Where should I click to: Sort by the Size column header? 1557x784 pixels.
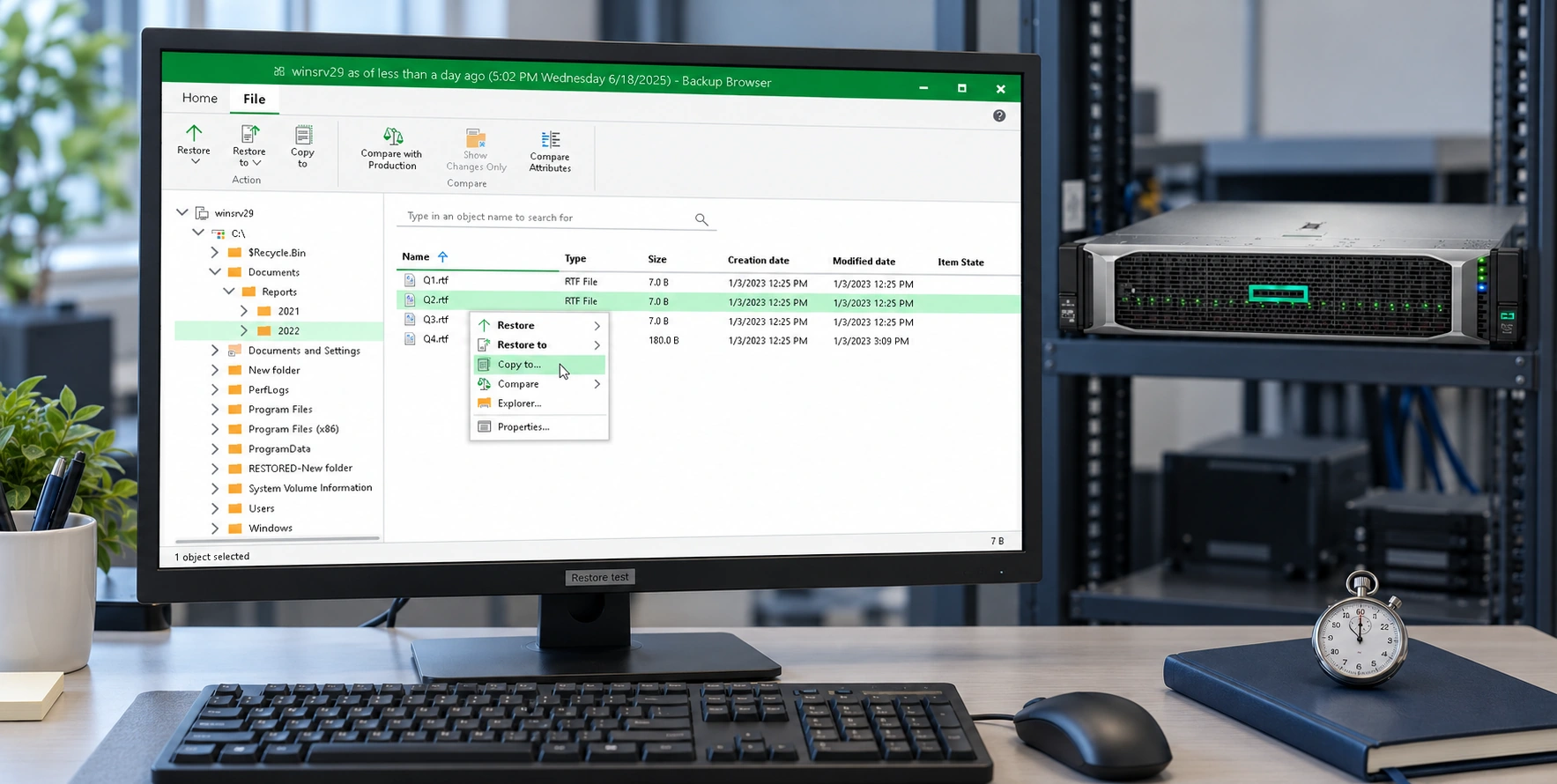657,259
